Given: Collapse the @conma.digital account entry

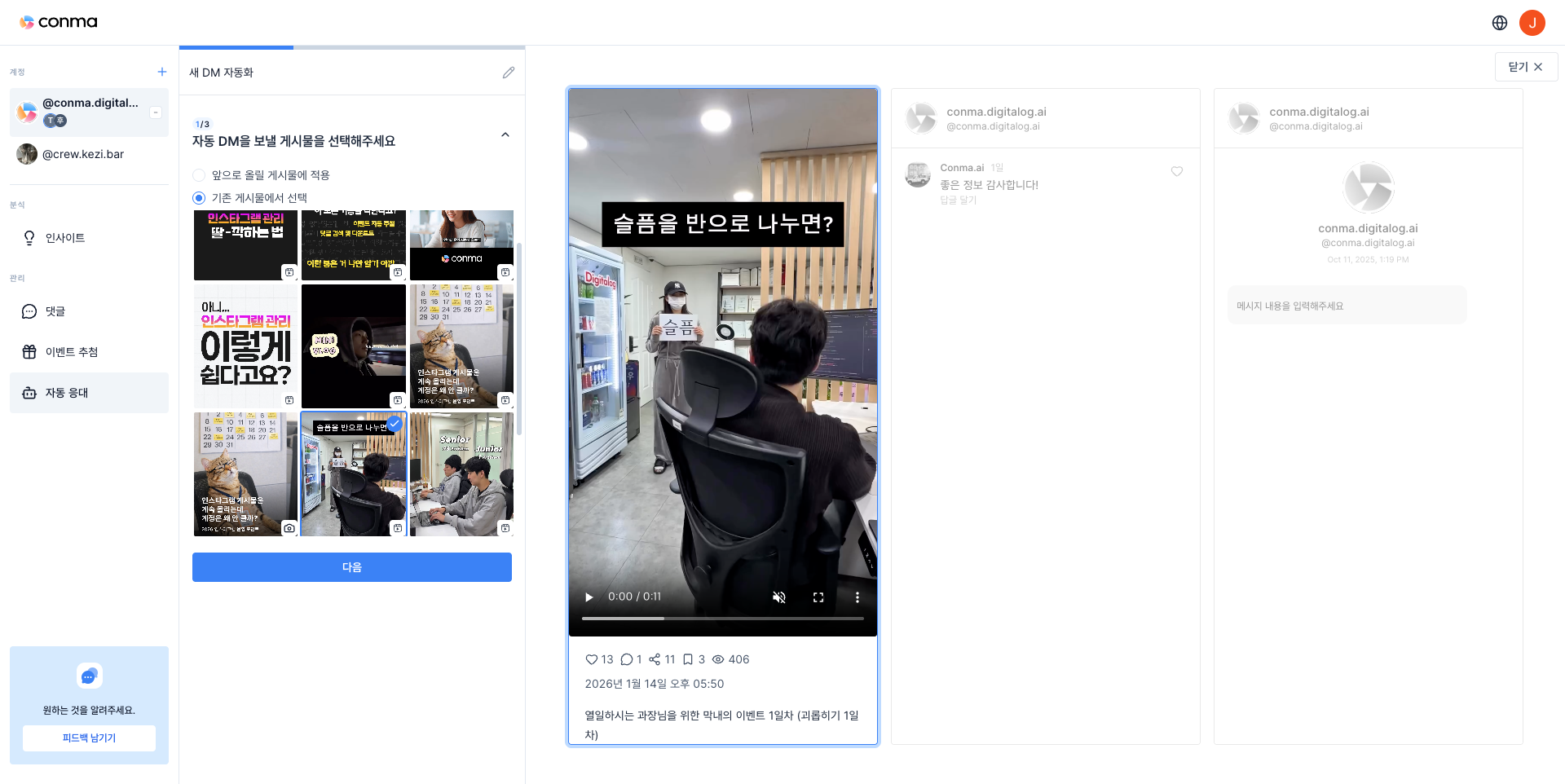Looking at the screenshot, I should click(x=156, y=112).
